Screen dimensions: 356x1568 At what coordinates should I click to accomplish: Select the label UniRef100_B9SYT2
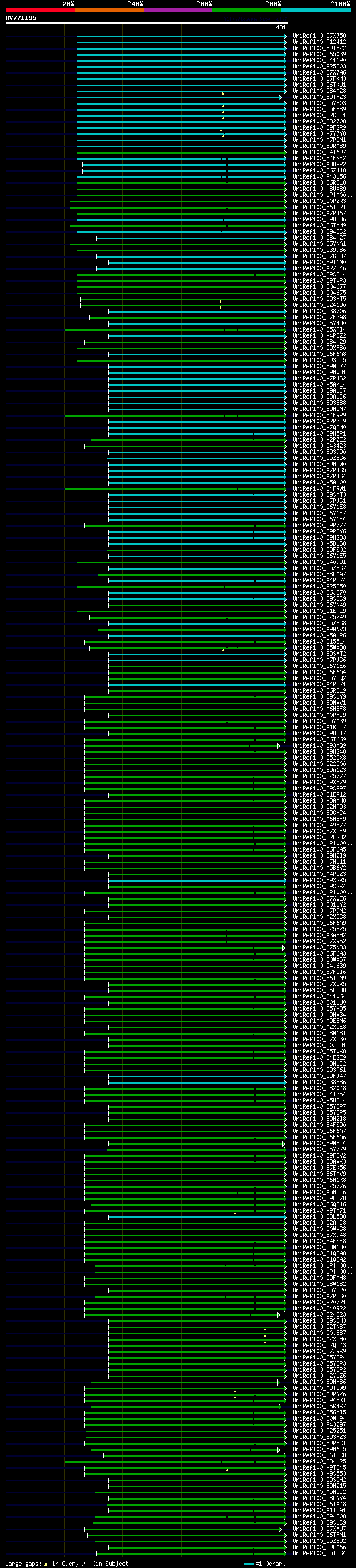click(x=319, y=654)
